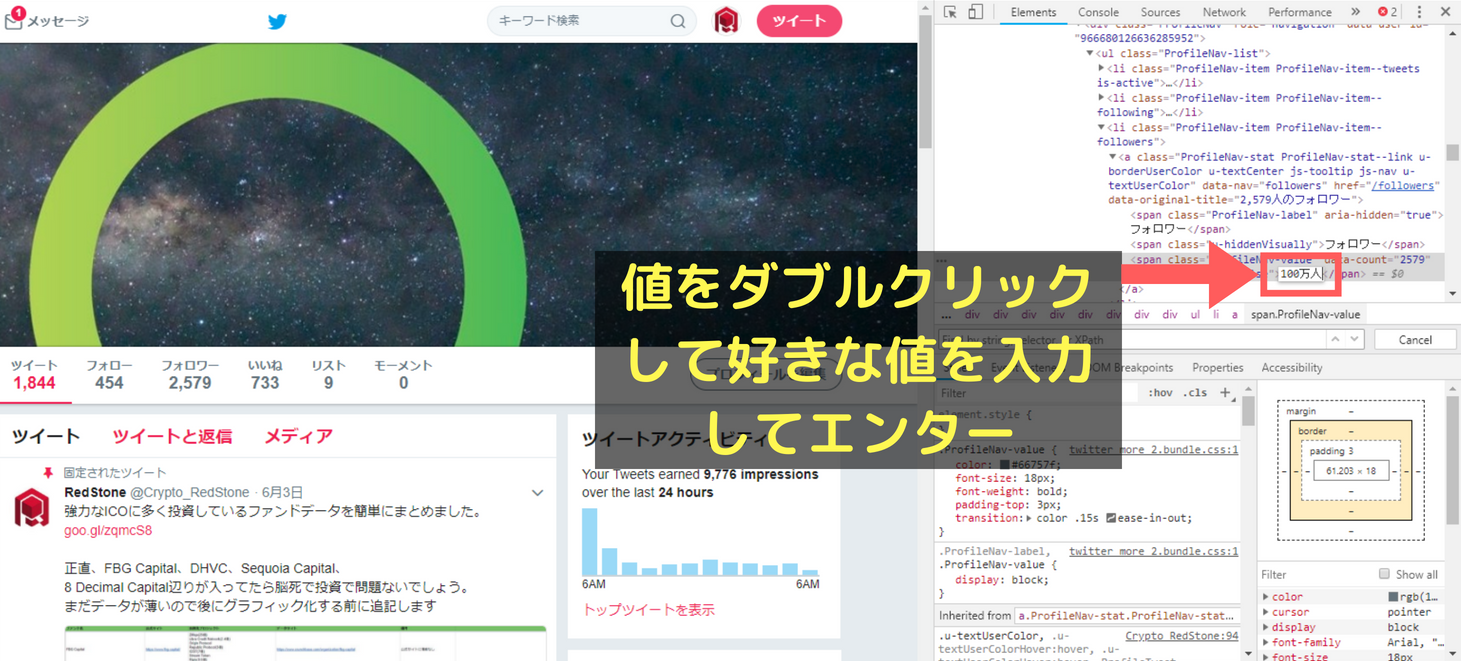1461x661 pixels.
Task: Toggle the device toolbar icon in DevTools
Action: tap(975, 12)
